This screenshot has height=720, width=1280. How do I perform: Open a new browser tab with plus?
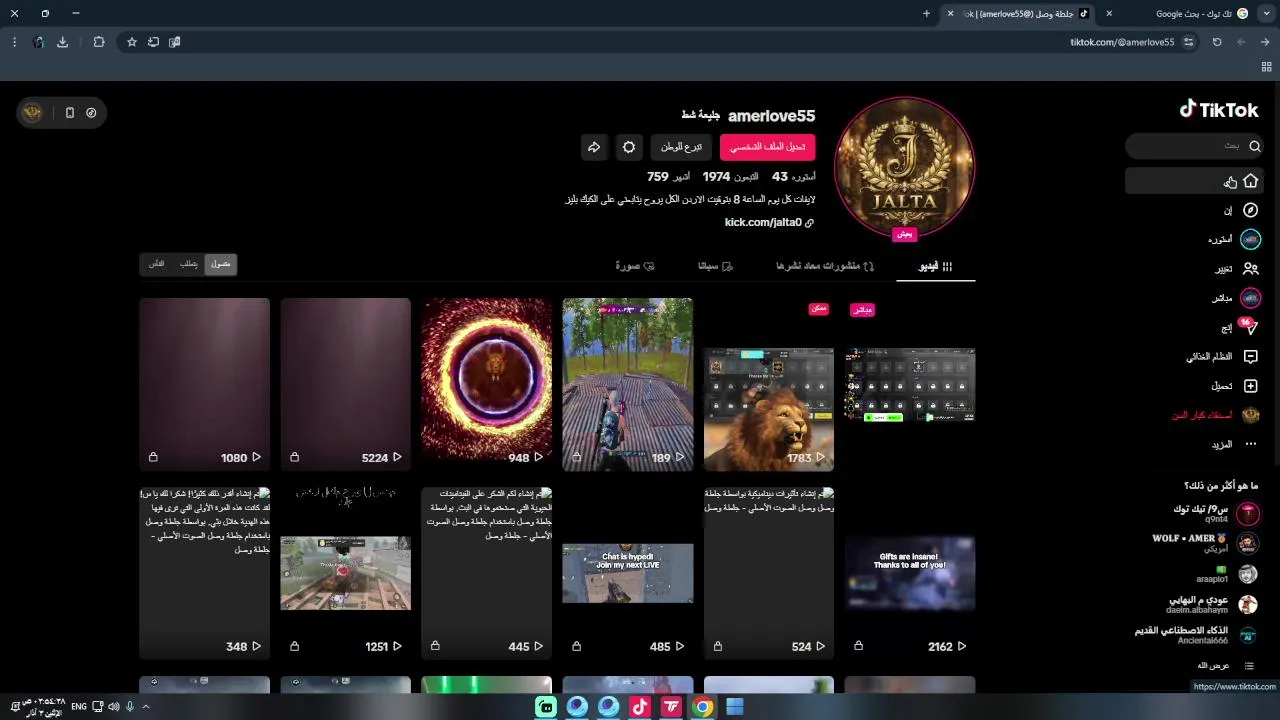[926, 14]
